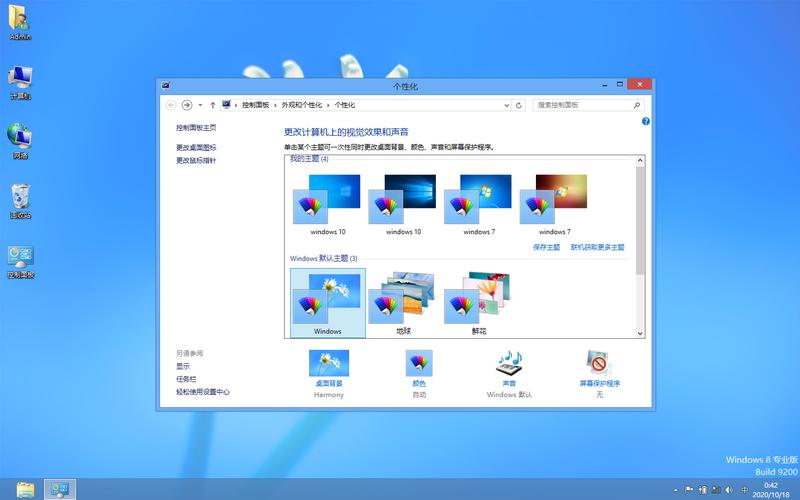Click the back arrow in the navigation bar

(171, 105)
